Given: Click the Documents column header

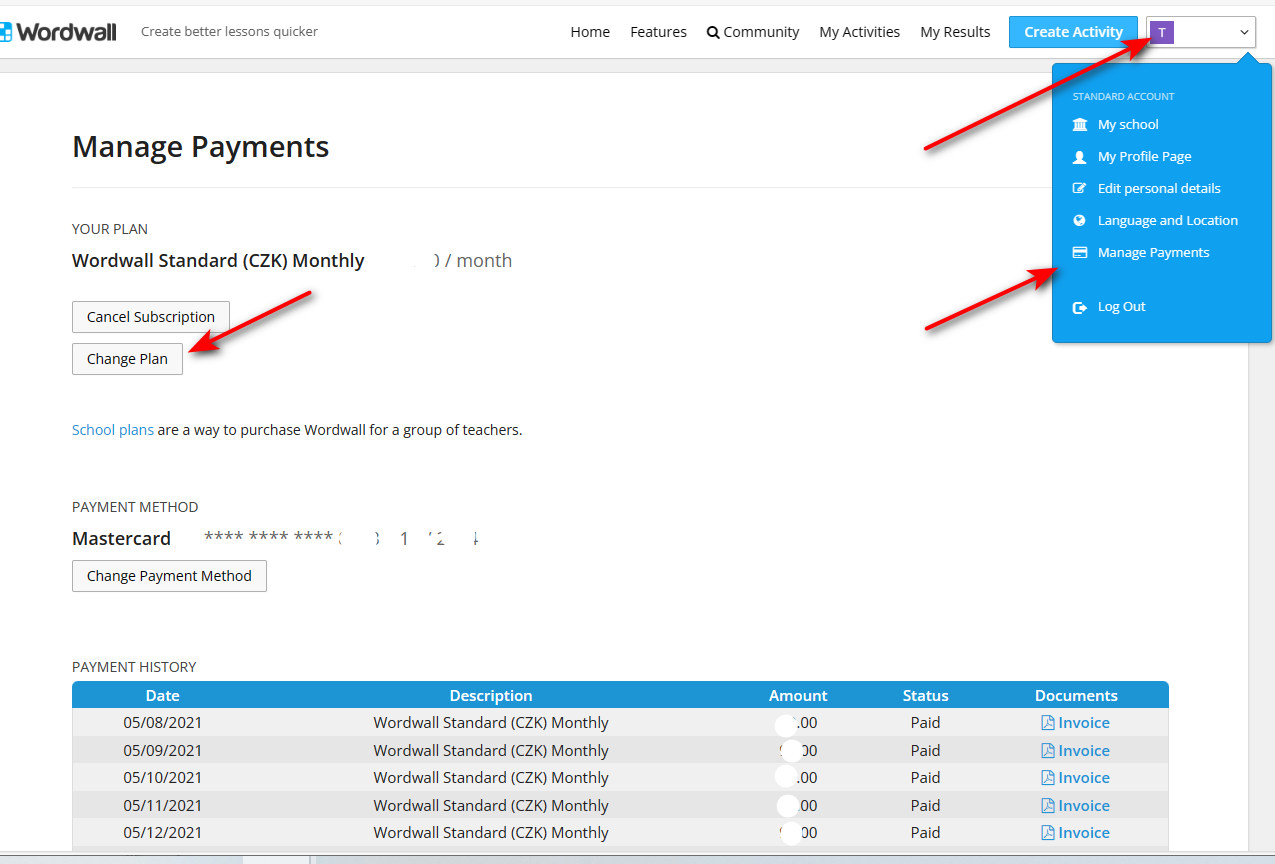Looking at the screenshot, I should click(1076, 696).
